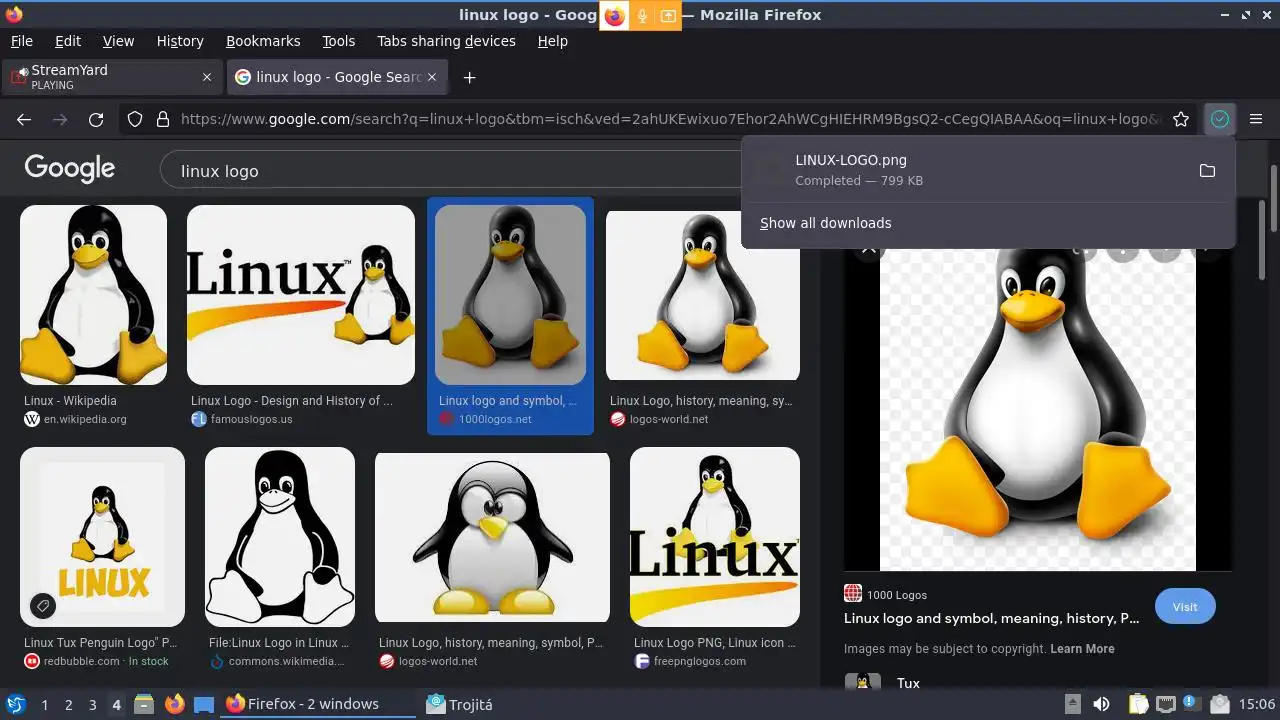Viewport: 1280px width, 720px height.
Task: Open the taskbar application menu
Action: pyautogui.click(x=15, y=704)
